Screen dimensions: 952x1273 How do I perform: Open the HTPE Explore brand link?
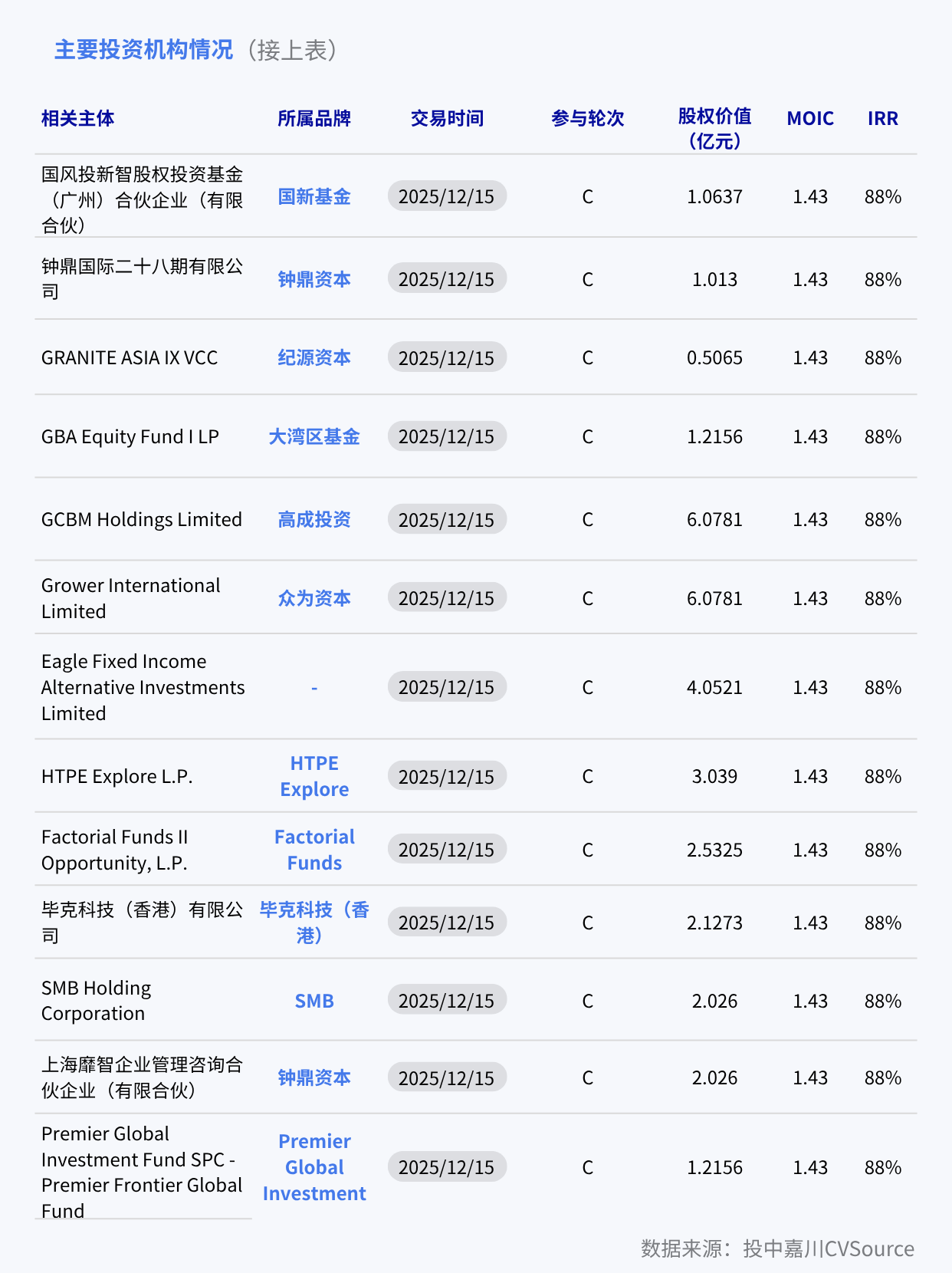click(314, 777)
